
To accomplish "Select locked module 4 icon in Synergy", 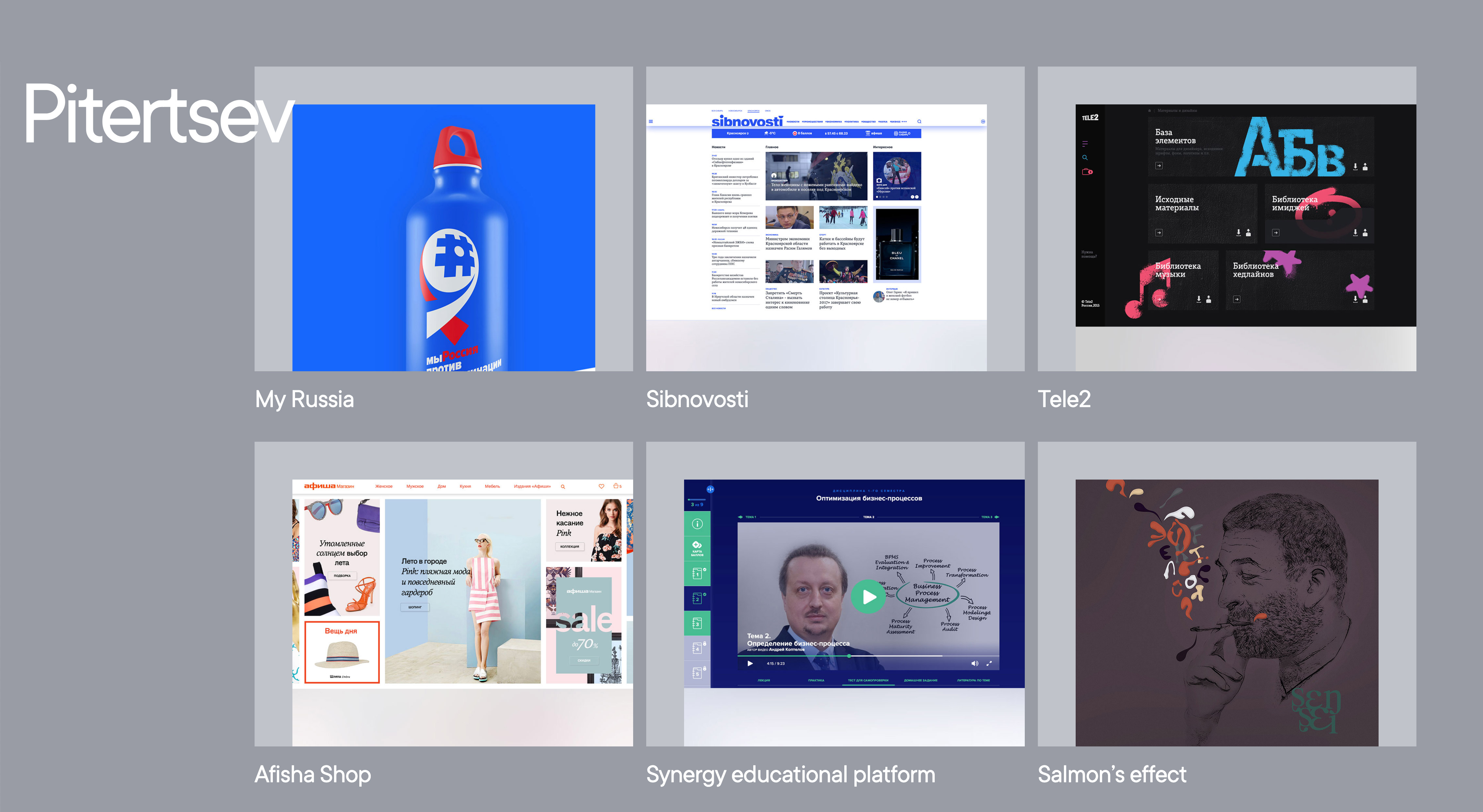I will pos(697,648).
